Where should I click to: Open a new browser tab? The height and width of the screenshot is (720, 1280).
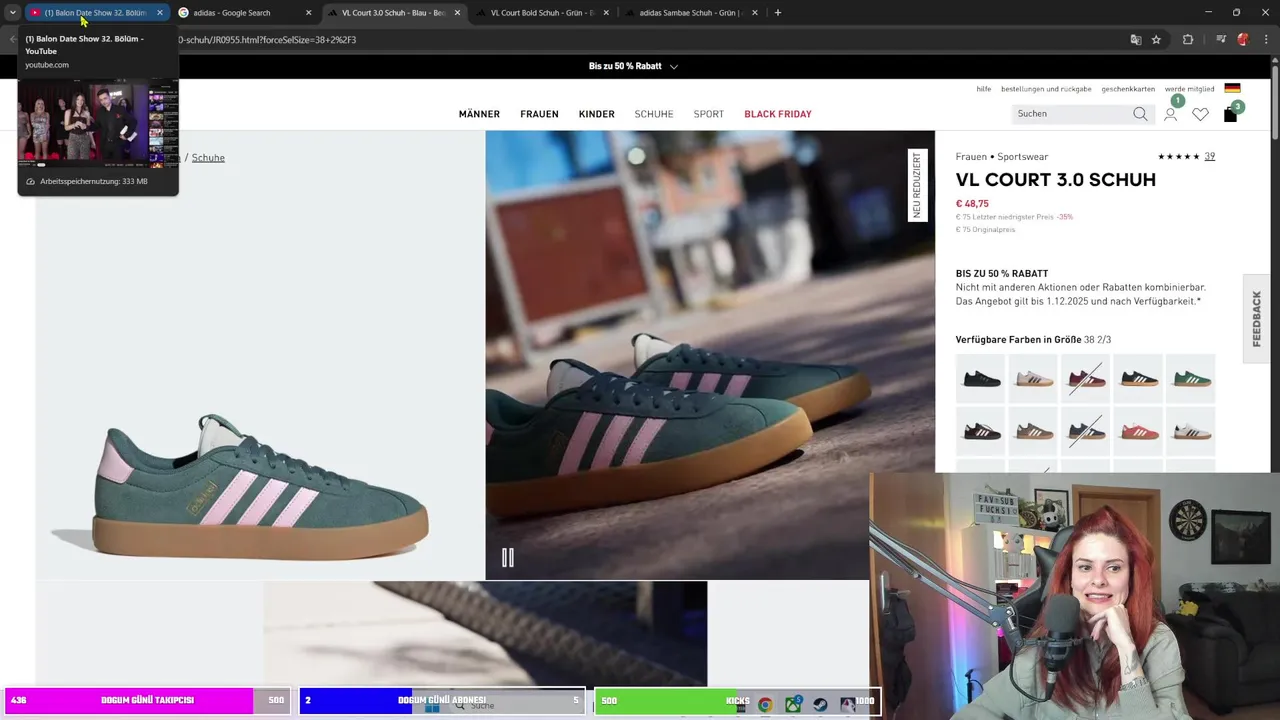click(x=778, y=13)
